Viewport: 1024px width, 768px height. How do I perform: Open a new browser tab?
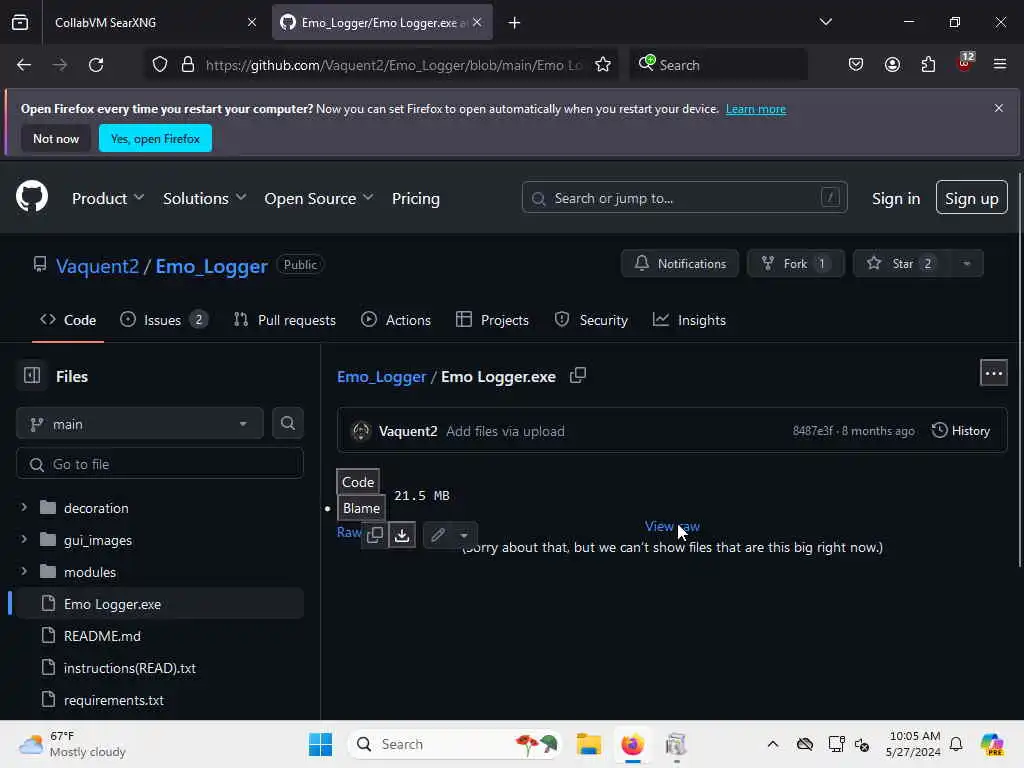click(x=514, y=22)
